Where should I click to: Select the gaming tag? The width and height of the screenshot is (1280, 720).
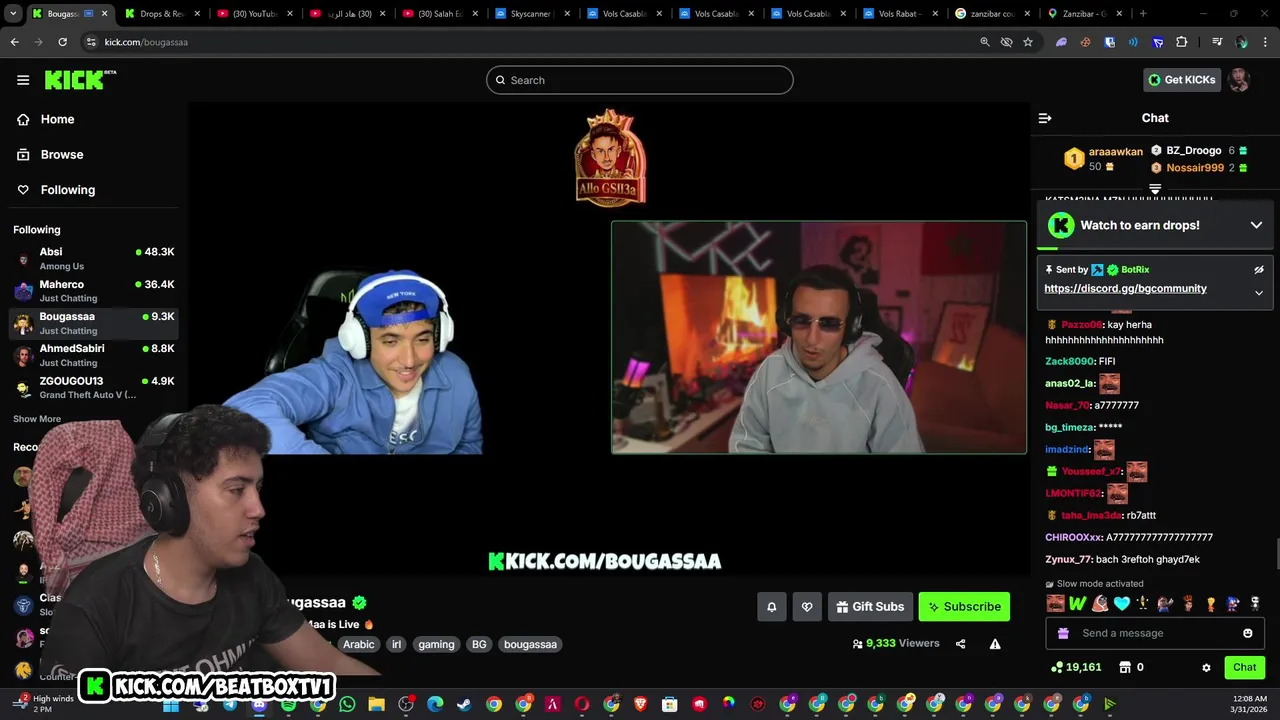point(436,644)
